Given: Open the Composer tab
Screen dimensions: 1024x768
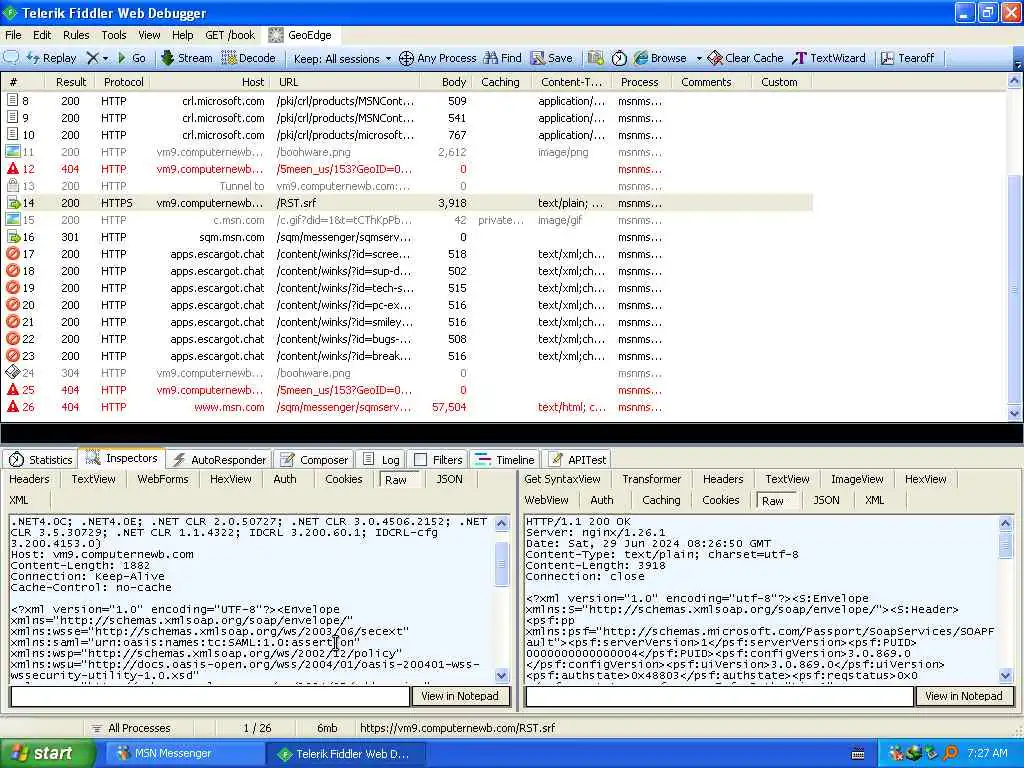Looking at the screenshot, I should (x=314, y=460).
